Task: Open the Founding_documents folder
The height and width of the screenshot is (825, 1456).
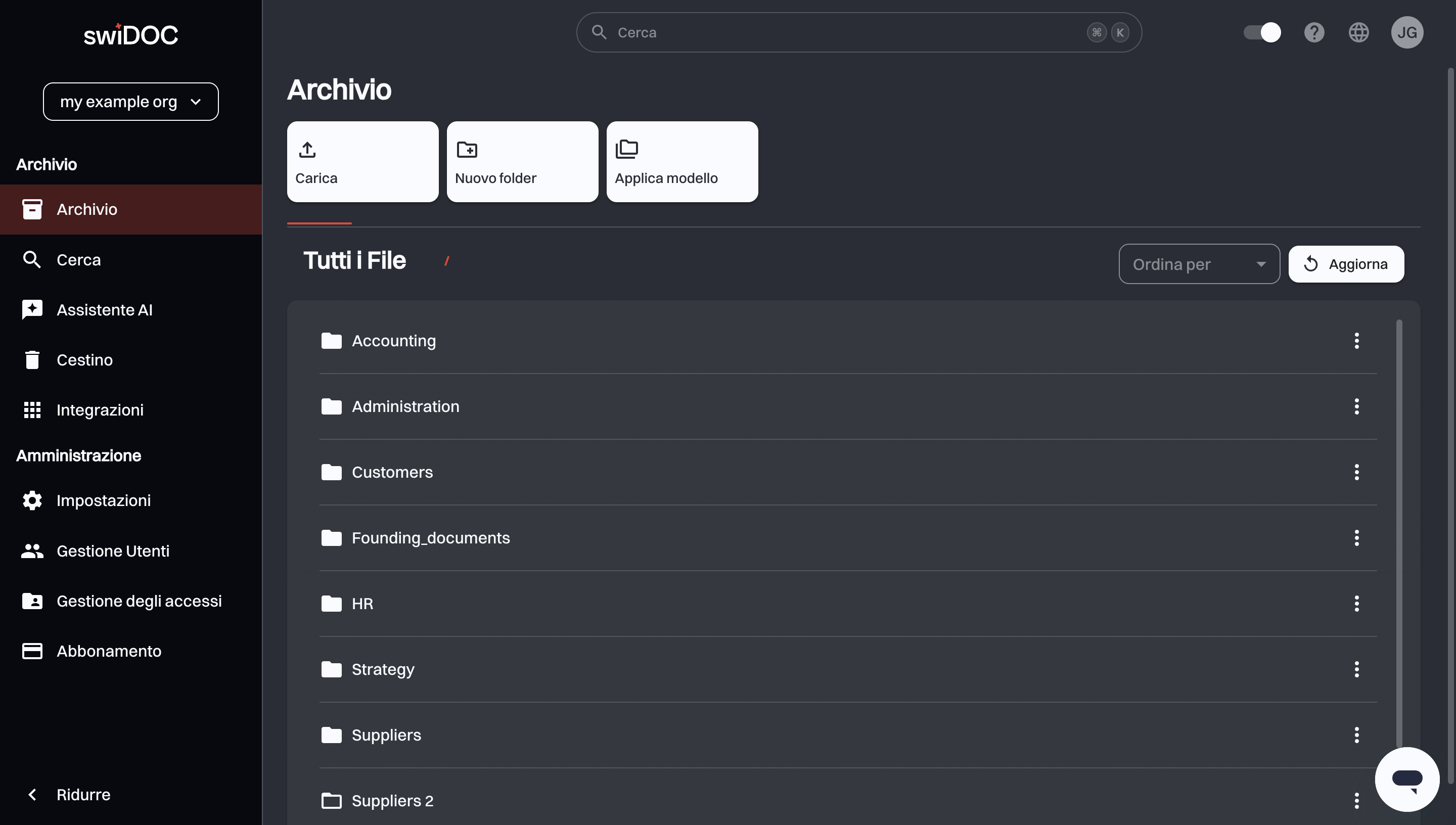Action: click(847, 538)
